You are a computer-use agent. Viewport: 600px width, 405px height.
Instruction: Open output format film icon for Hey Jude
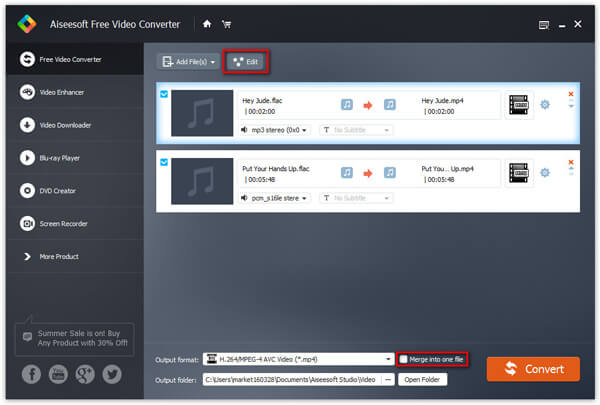pos(518,105)
